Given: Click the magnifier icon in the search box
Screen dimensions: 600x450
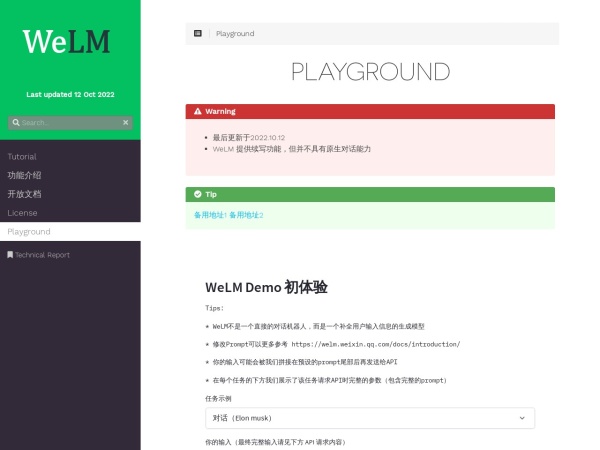Looking at the screenshot, I should [15, 122].
